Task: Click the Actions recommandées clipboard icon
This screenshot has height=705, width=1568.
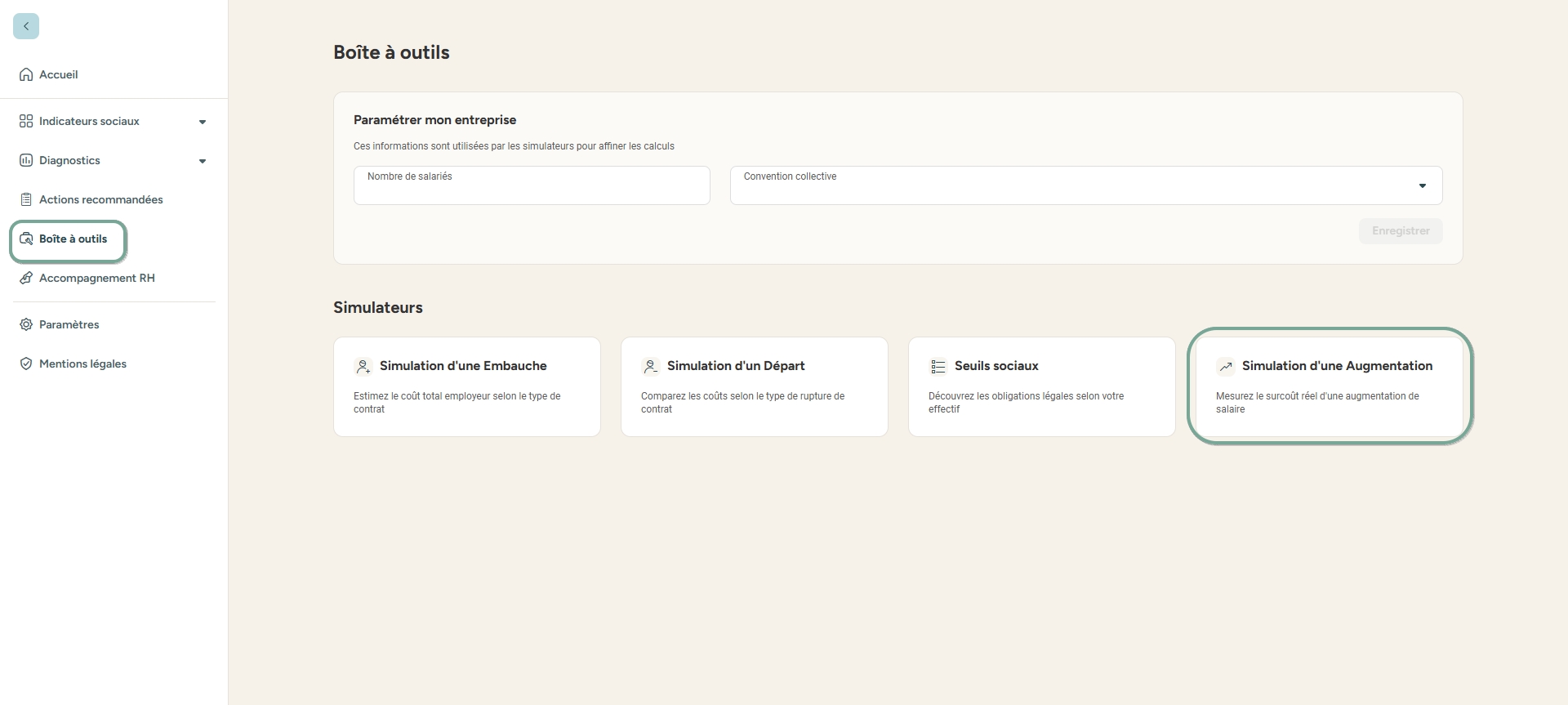Action: (26, 199)
